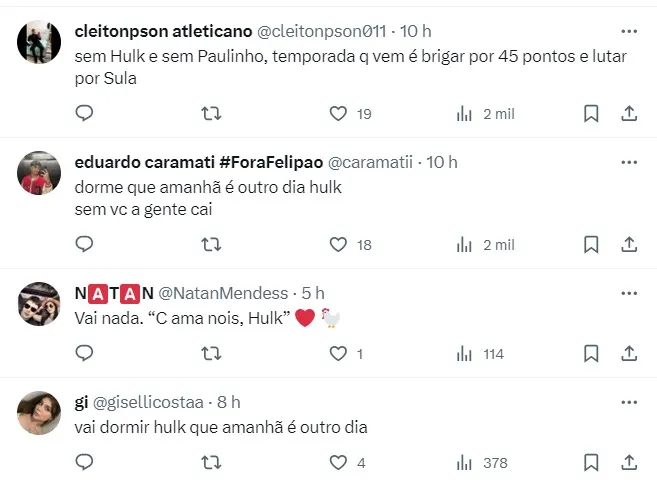Reply to gisellicostaa's tweet
Image resolution: width=657 pixels, height=480 pixels.
click(84, 463)
